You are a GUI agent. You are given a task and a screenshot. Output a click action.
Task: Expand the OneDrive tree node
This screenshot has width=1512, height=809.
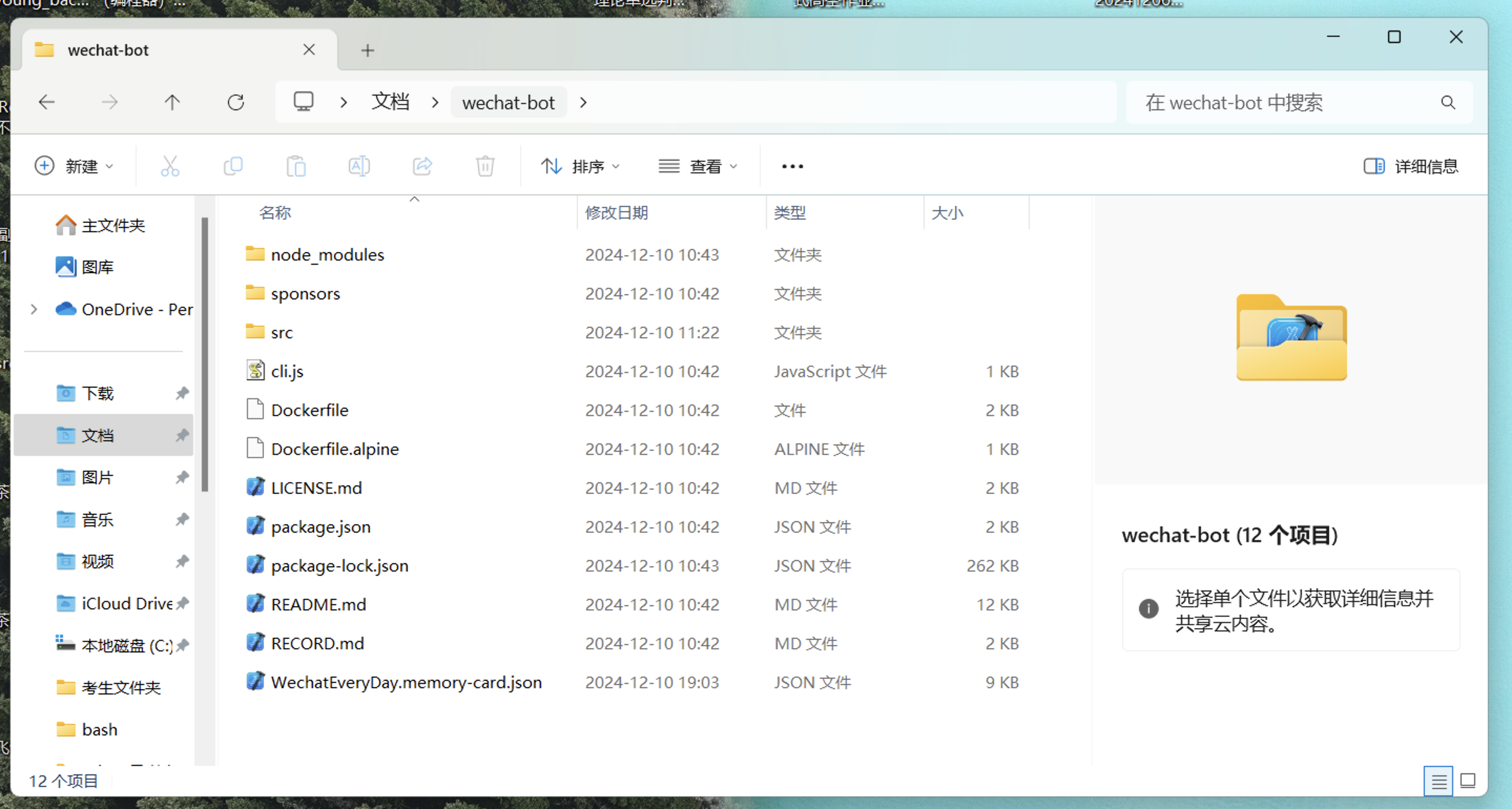coord(34,309)
